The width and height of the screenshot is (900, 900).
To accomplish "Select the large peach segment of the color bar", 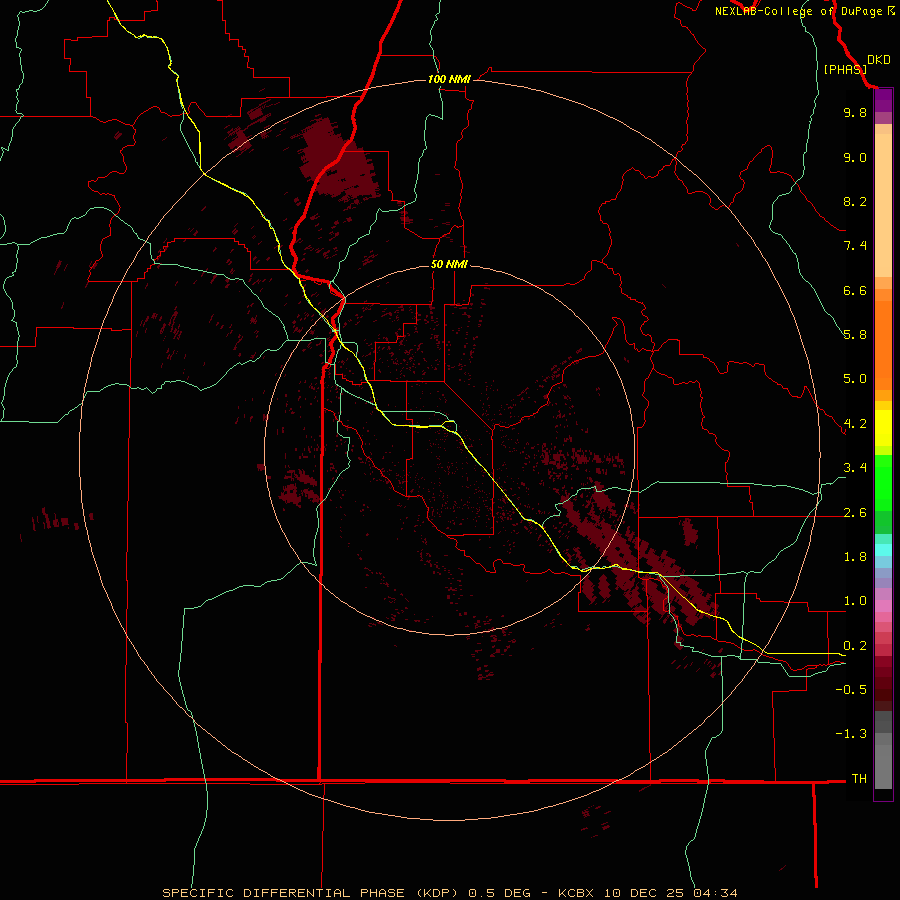I will pos(883,205).
